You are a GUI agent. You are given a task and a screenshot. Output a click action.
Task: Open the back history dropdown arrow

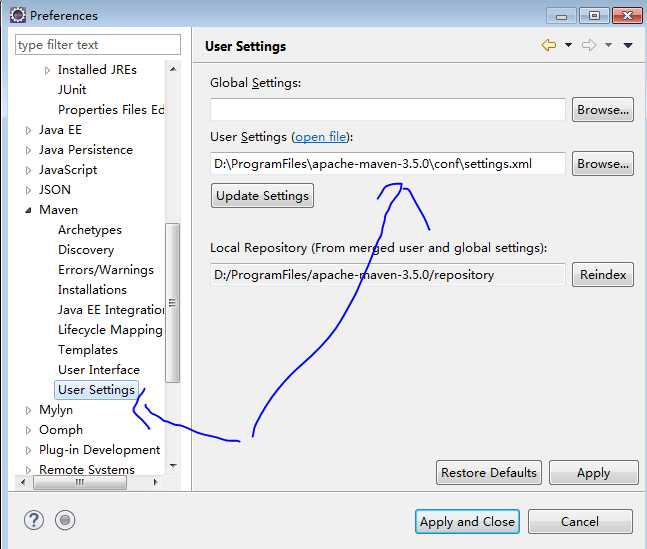(568, 45)
